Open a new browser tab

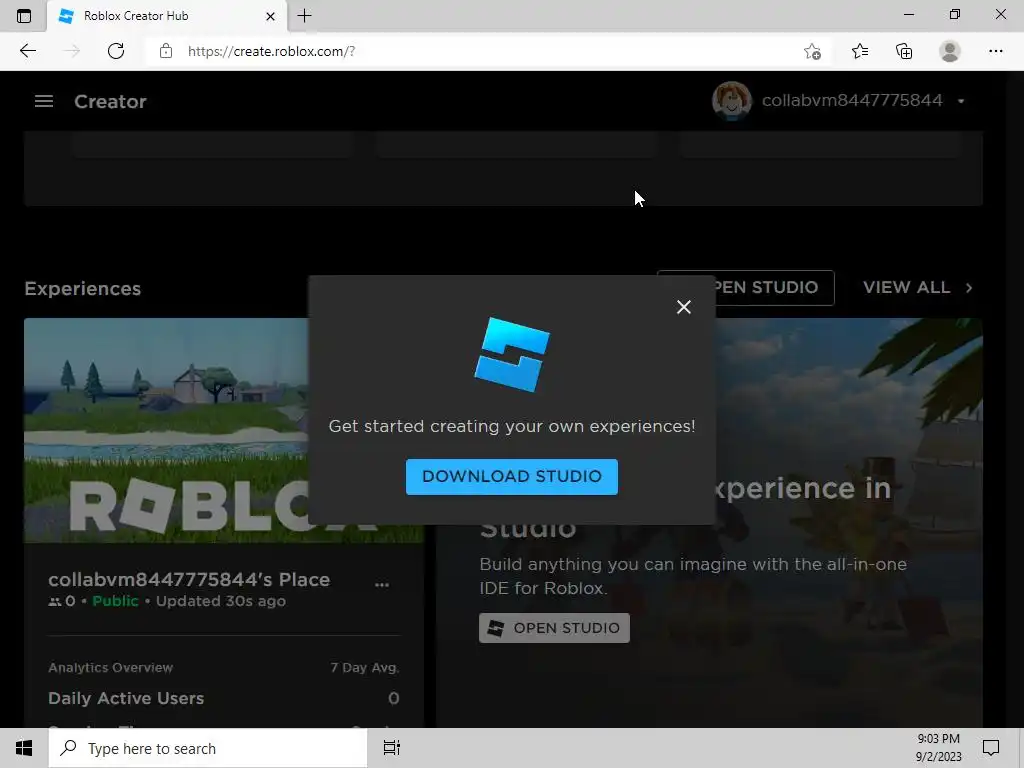304,16
